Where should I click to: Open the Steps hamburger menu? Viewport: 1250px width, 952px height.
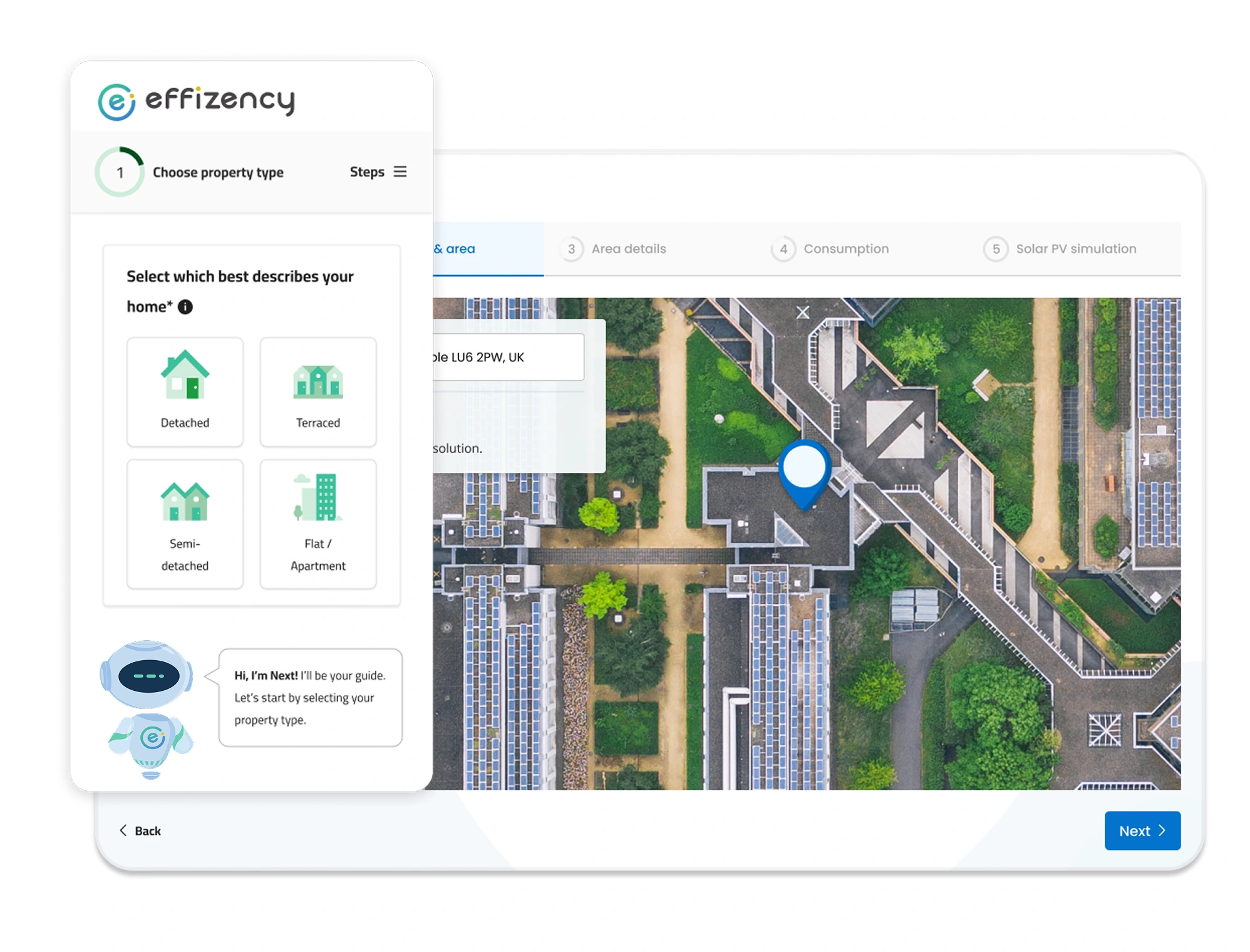(x=400, y=172)
